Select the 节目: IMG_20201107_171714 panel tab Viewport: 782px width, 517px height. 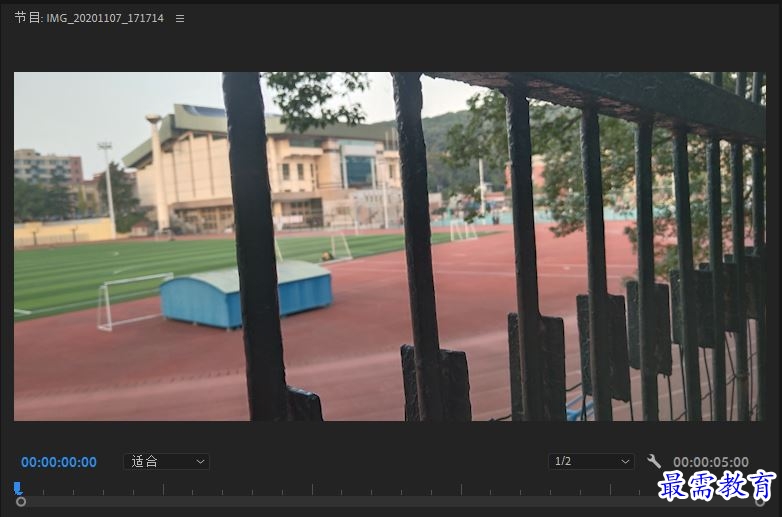(89, 18)
